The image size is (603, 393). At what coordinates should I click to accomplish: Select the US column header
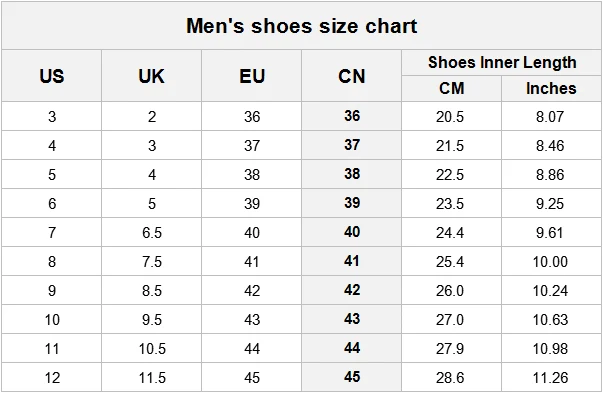(x=52, y=76)
